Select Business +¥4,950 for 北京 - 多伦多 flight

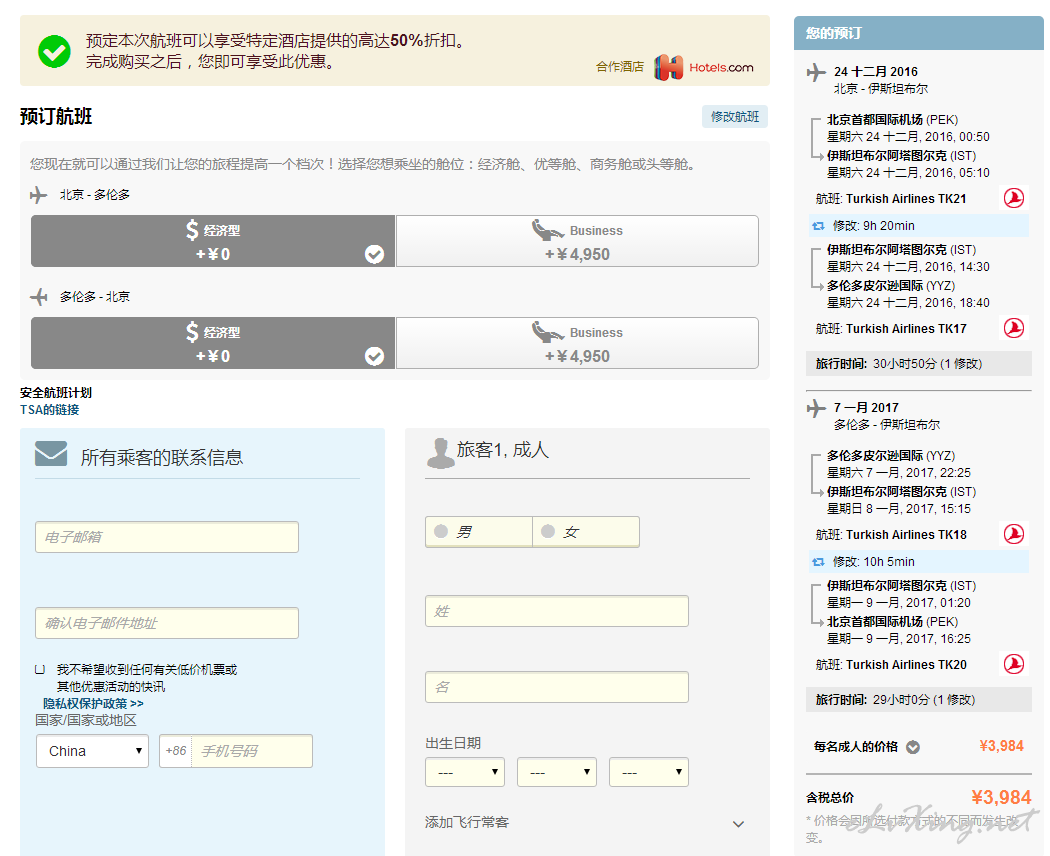577,241
